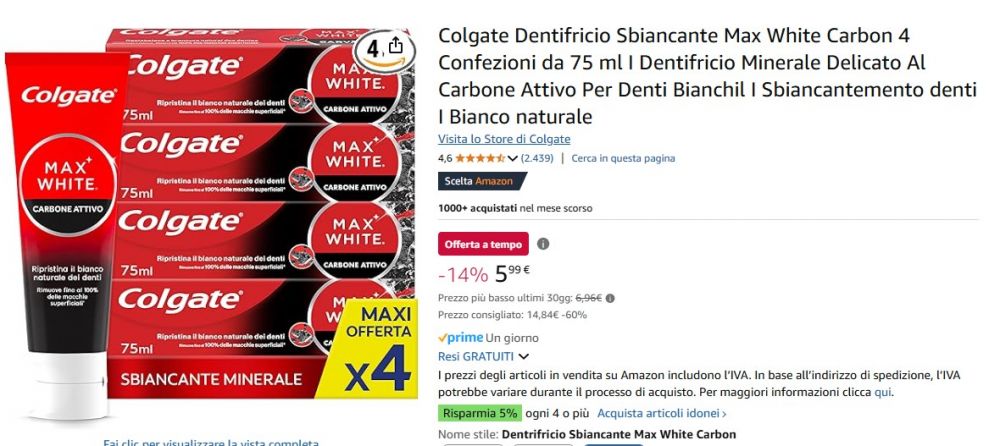1000x446 pixels.
Task: Click the star rating icons
Action: pos(480,158)
